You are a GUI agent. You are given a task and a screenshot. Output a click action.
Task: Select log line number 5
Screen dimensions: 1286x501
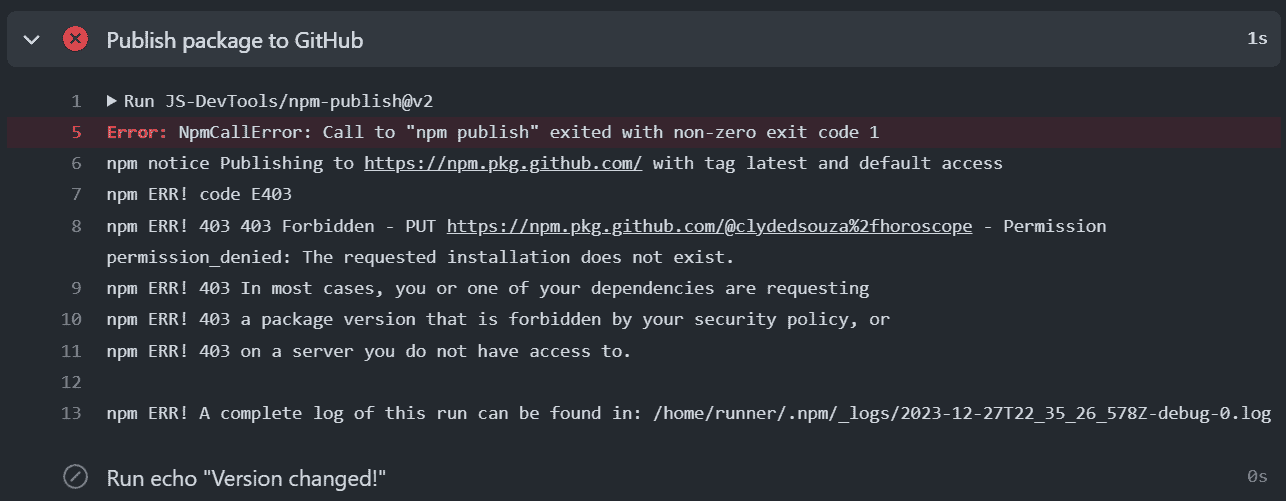[76, 132]
